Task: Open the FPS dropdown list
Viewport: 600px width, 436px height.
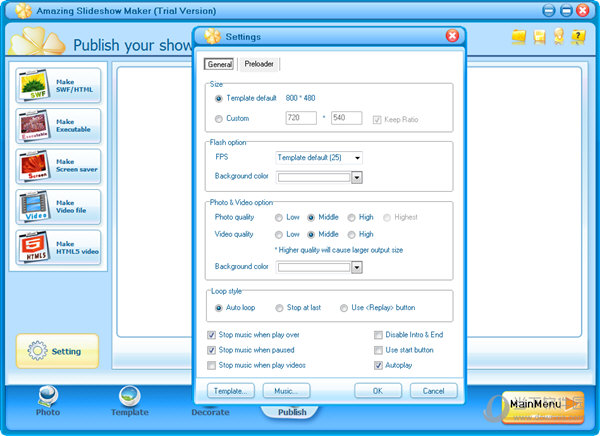Action: click(x=319, y=158)
